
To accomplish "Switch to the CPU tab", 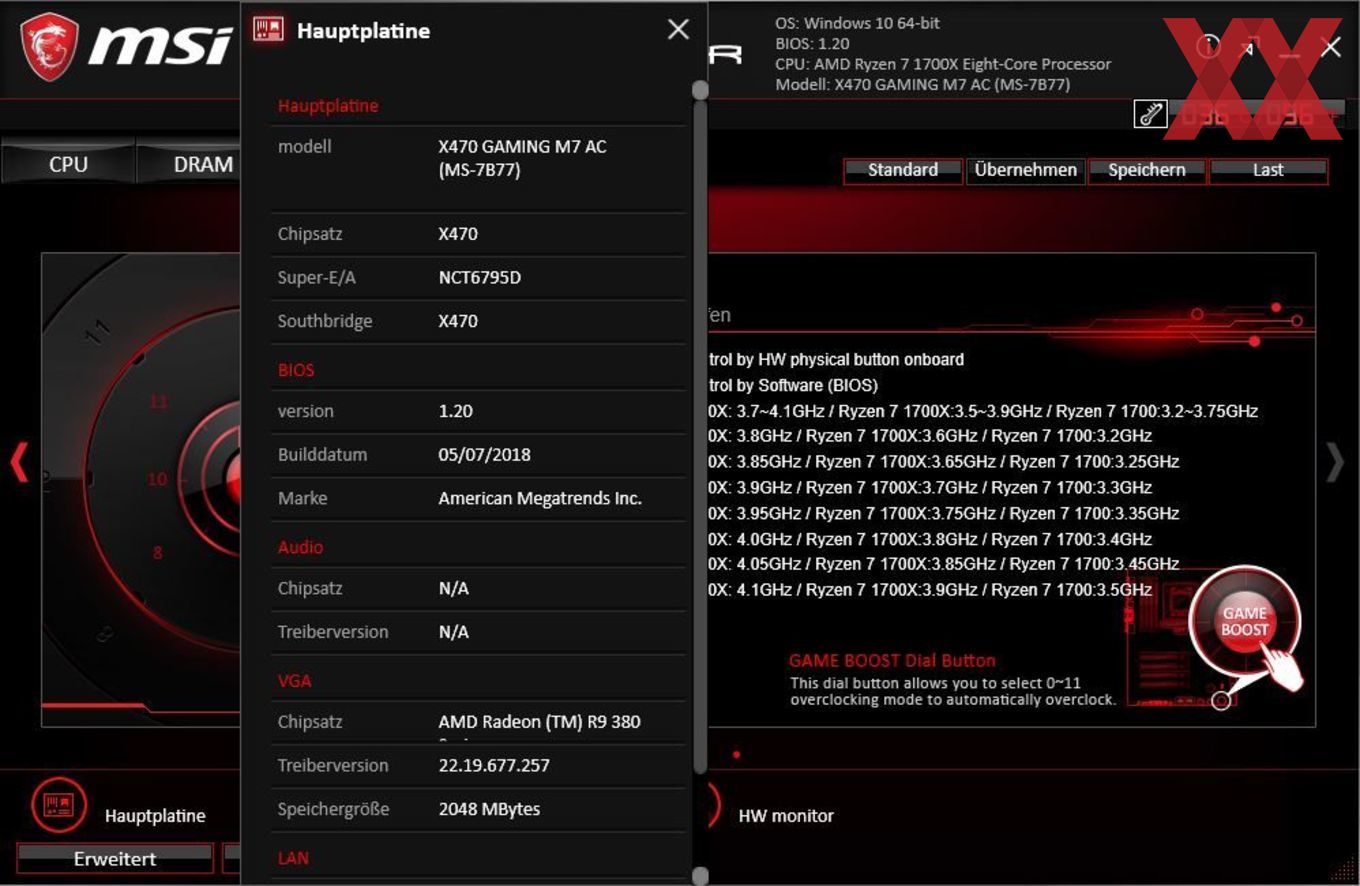I will [68, 164].
